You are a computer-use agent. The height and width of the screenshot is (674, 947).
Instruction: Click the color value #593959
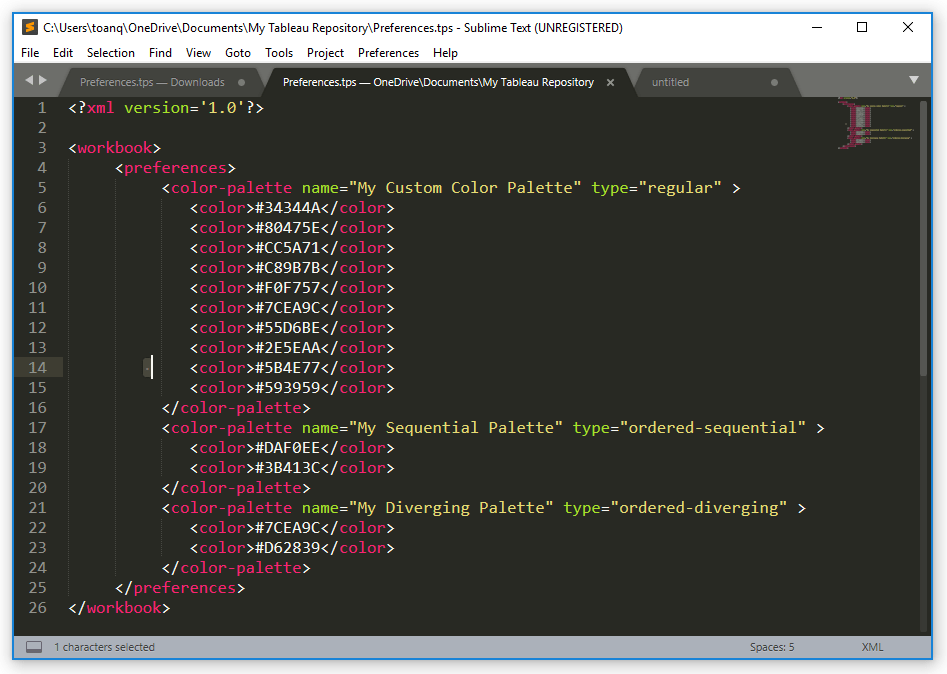287,387
